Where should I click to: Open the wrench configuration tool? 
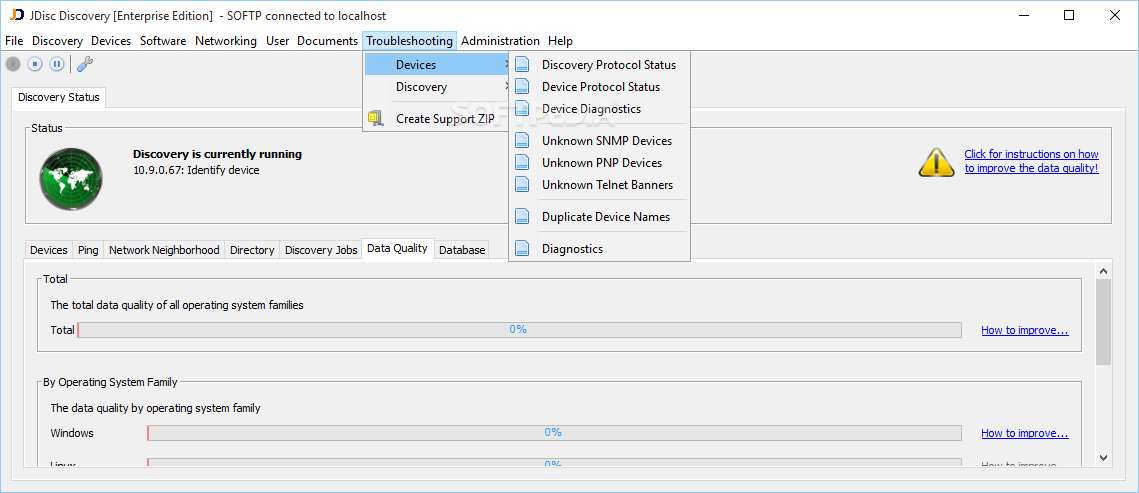(x=85, y=64)
